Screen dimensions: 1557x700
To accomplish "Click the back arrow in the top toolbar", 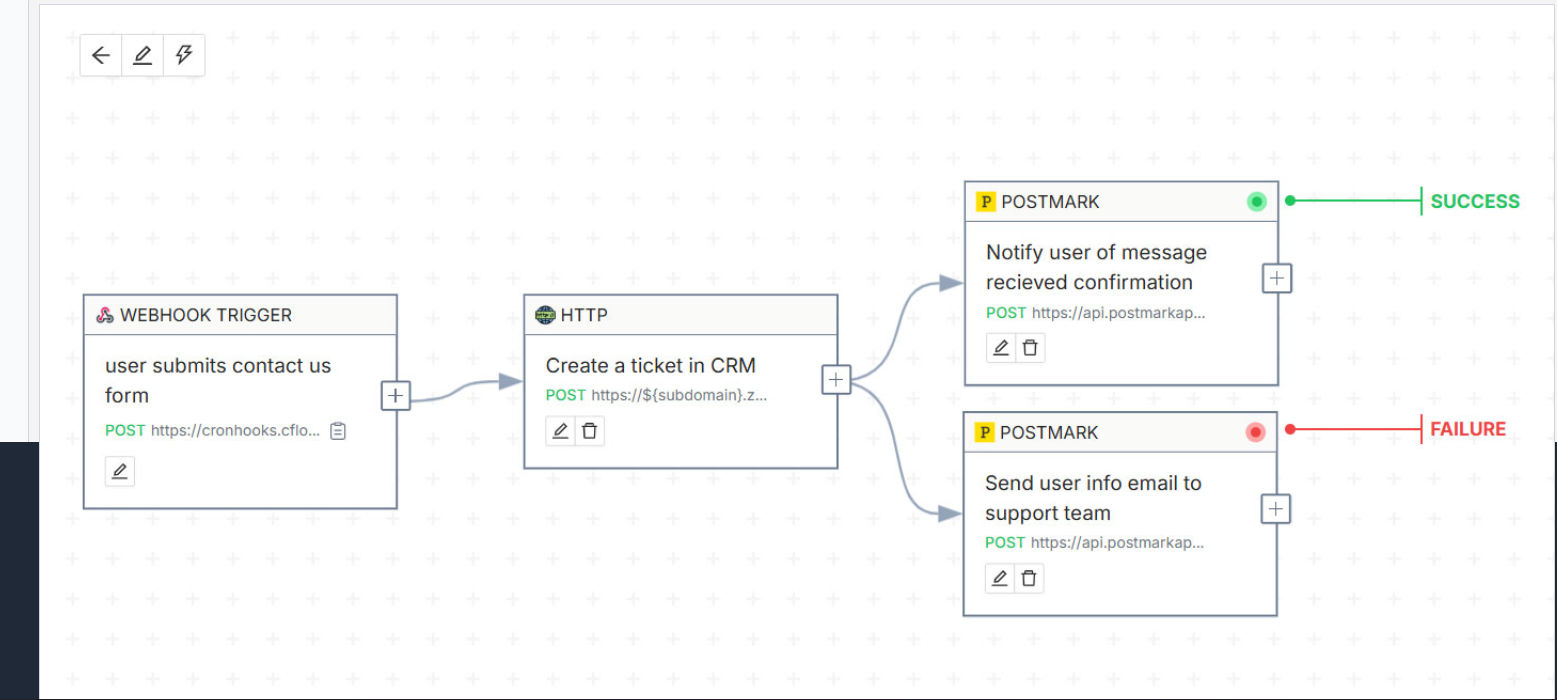I will 100,55.
